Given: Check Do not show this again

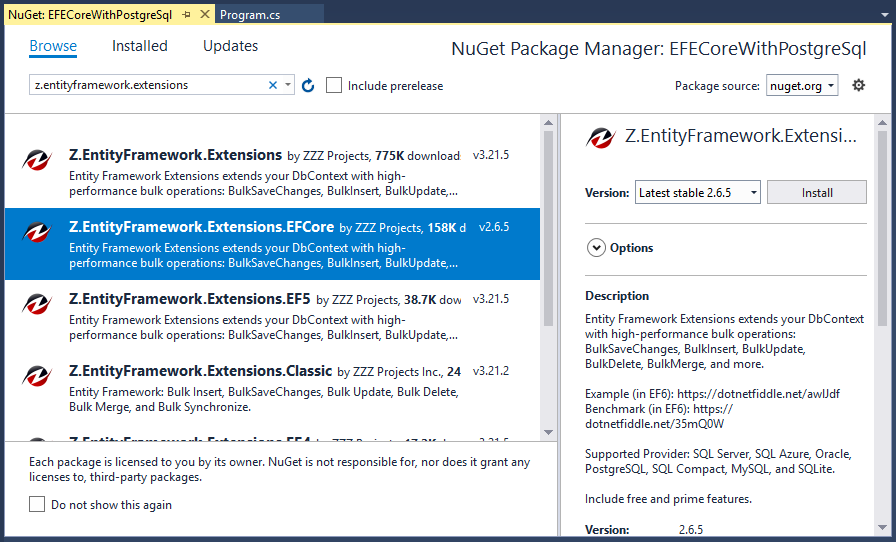Looking at the screenshot, I should 37,504.
